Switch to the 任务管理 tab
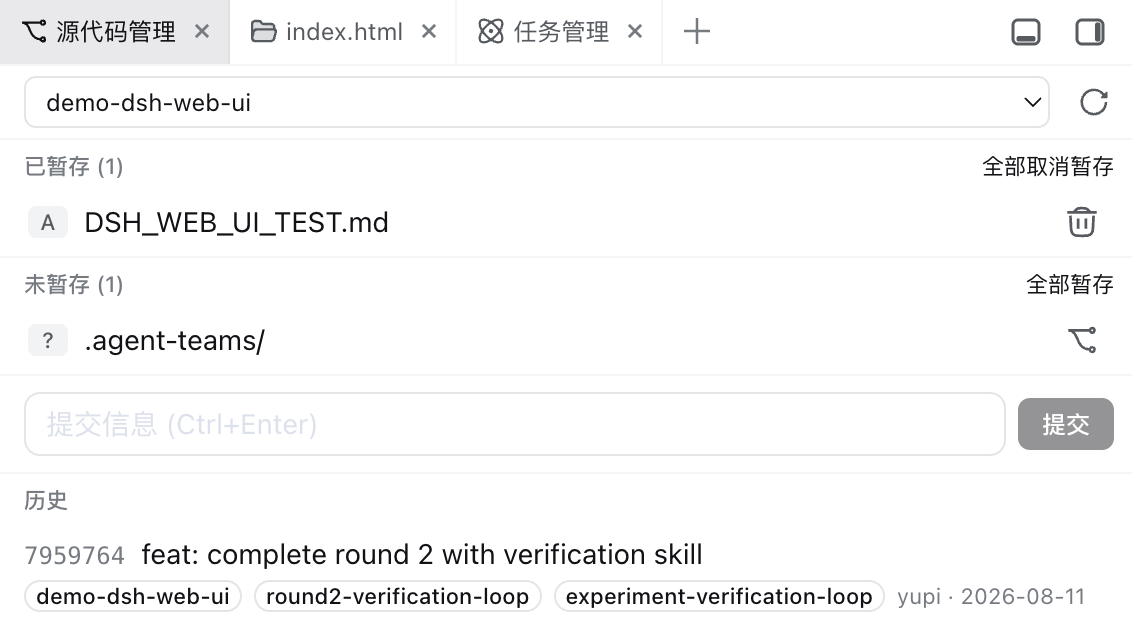1132x620 pixels. click(x=559, y=32)
